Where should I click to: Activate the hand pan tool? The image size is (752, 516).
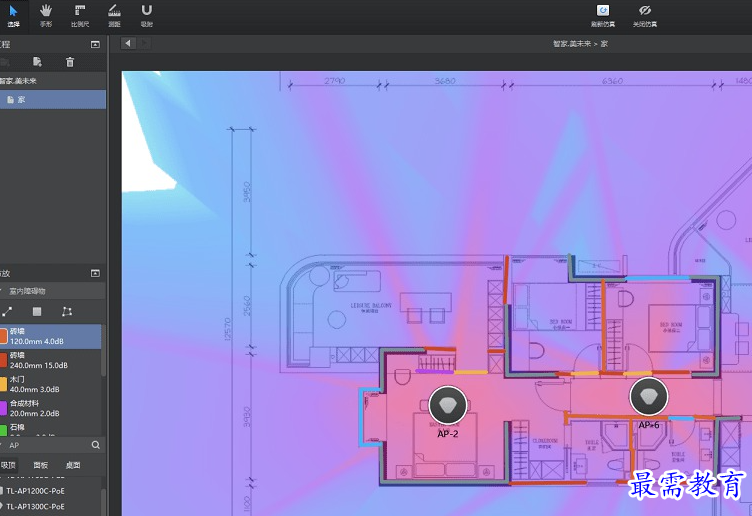coord(46,14)
